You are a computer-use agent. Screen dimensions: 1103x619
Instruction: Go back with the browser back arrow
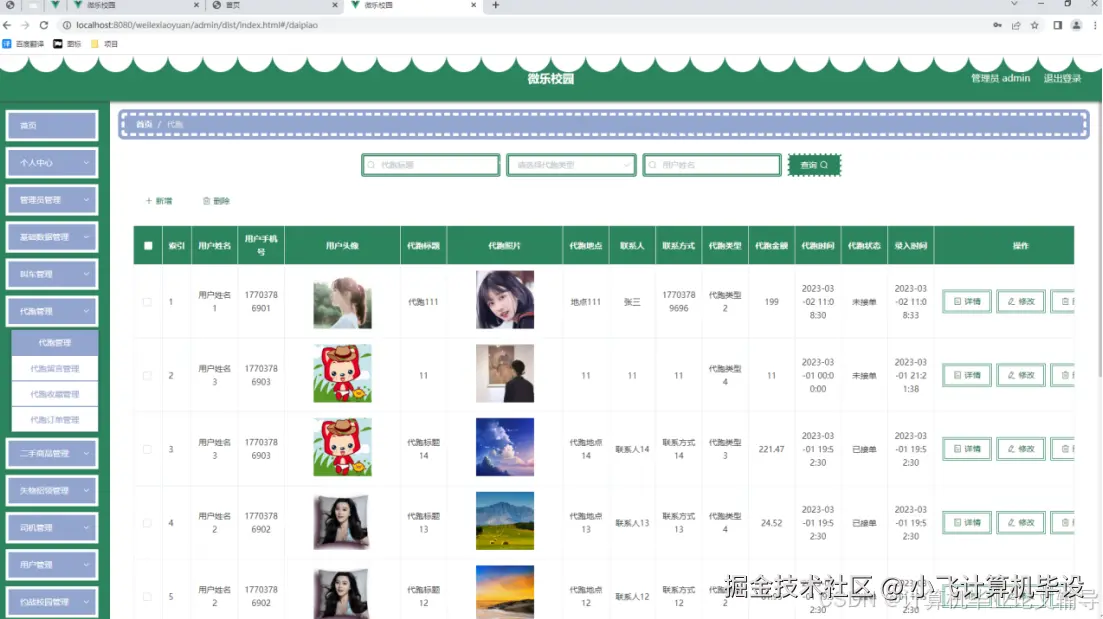click(8, 25)
